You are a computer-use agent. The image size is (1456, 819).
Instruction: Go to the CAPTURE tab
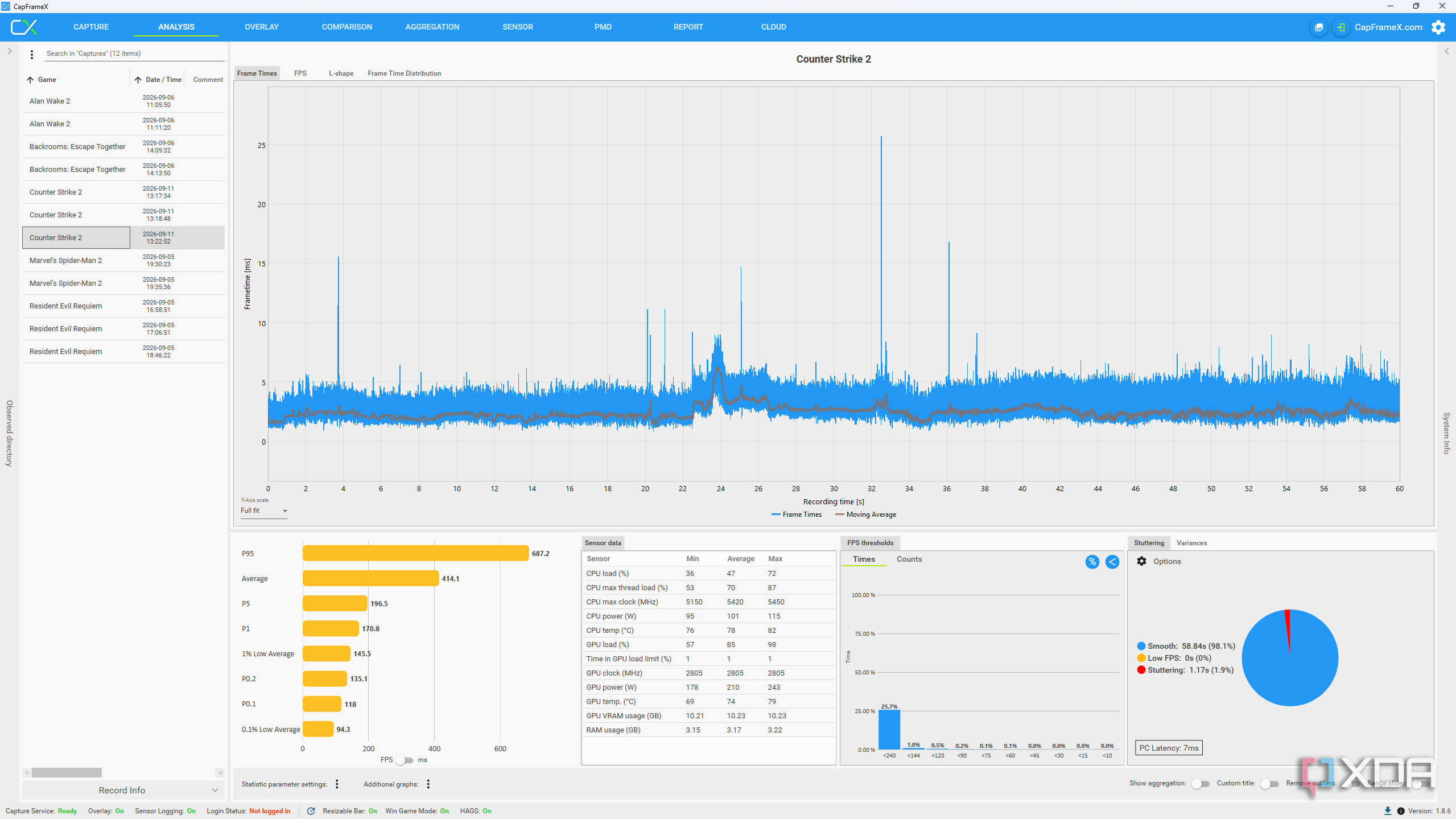(91, 27)
